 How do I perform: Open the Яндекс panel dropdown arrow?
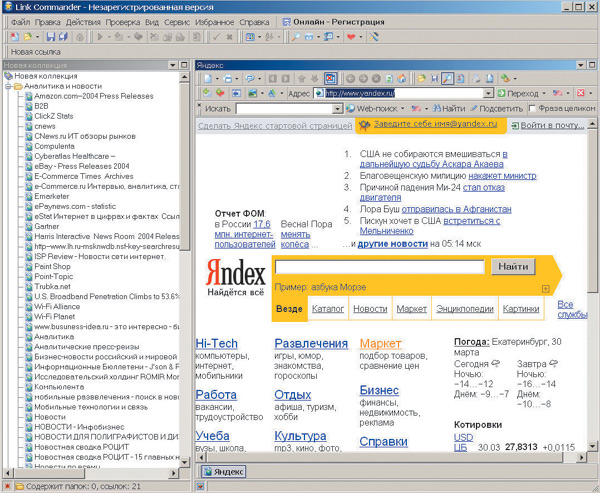(x=581, y=65)
